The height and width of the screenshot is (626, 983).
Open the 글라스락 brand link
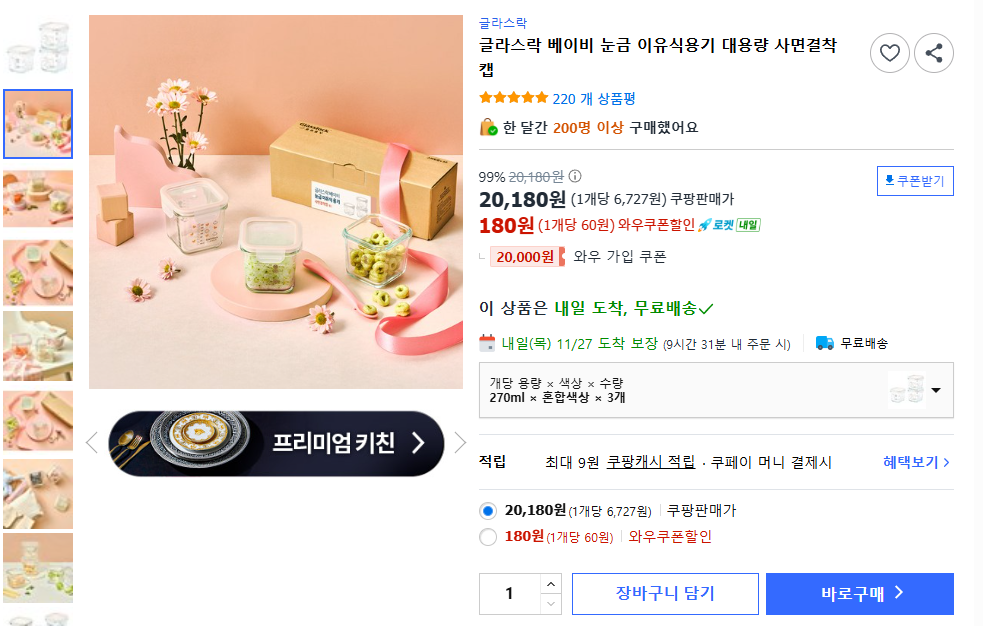[503, 22]
